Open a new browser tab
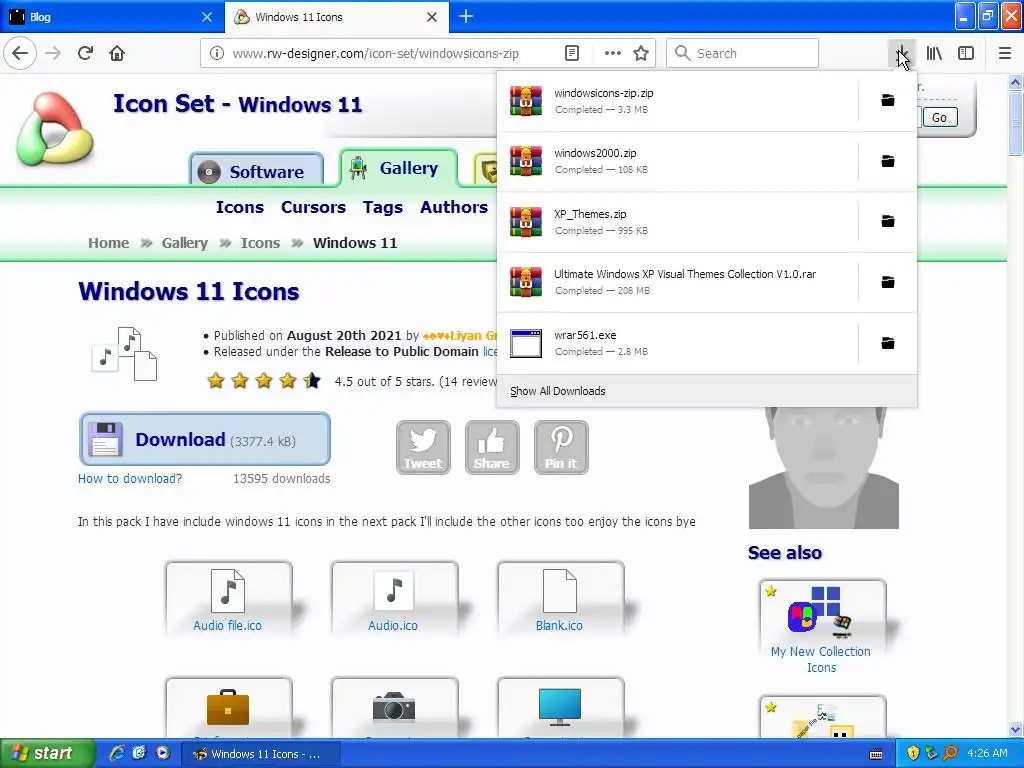The image size is (1024, 768). point(466,16)
